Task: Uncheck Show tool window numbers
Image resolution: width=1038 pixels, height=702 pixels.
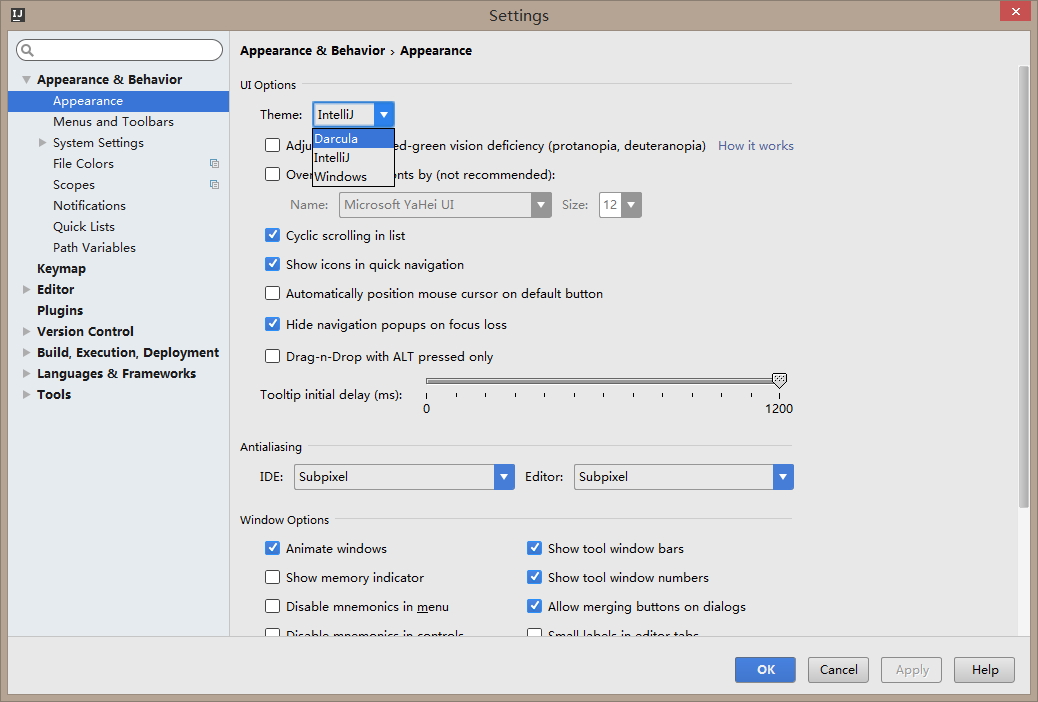Action: coord(534,577)
